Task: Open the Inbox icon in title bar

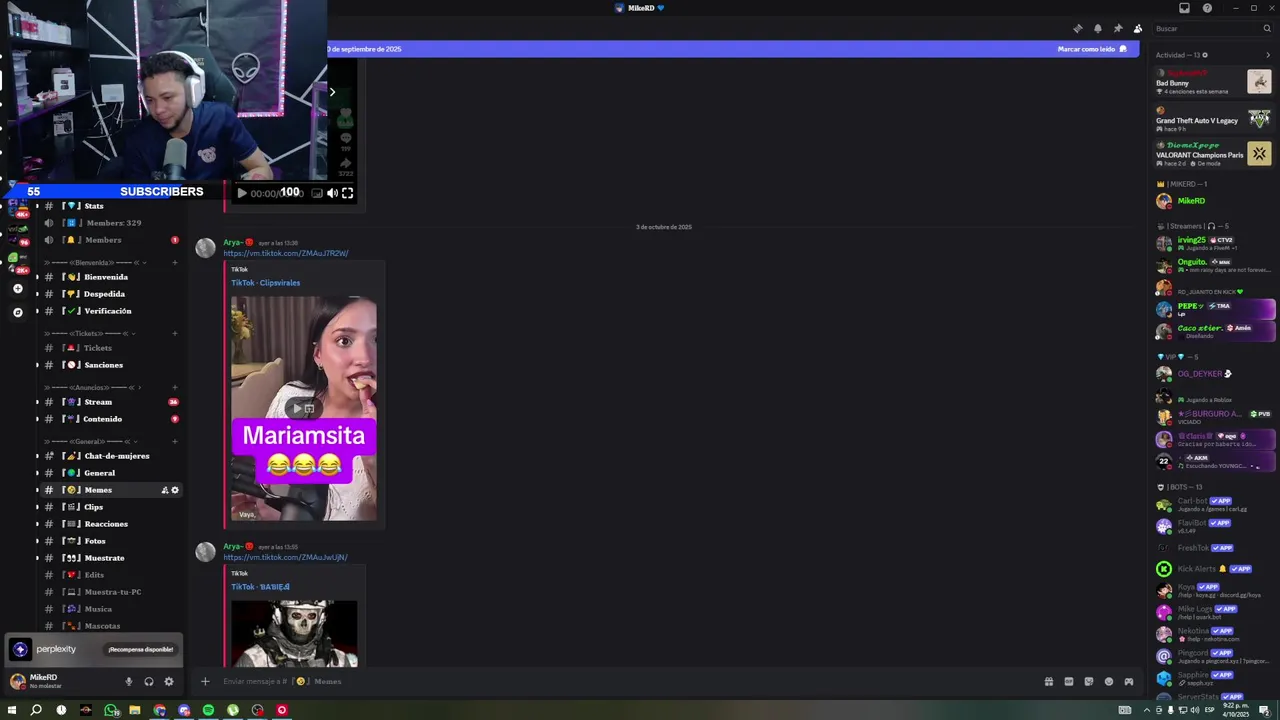Action: click(1184, 8)
